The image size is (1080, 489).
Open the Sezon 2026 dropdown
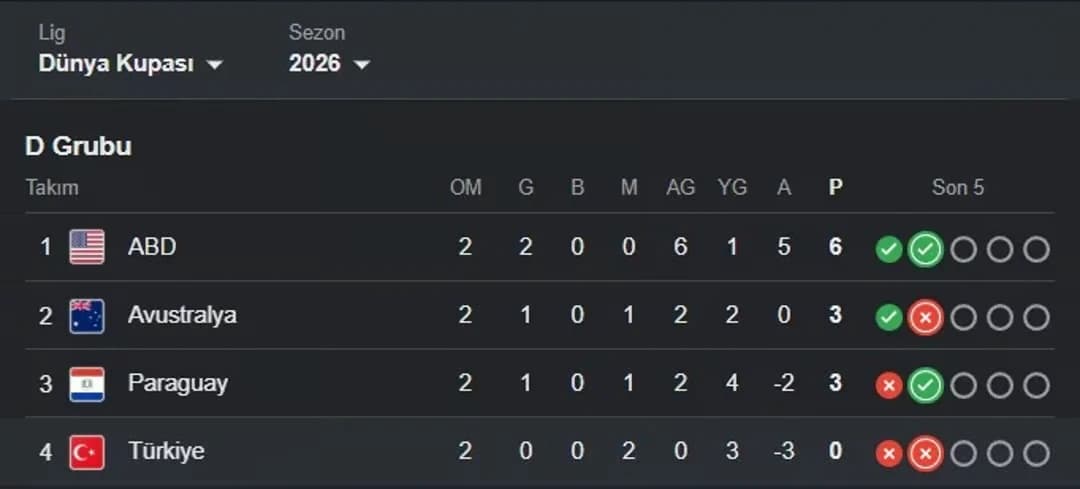pos(329,64)
